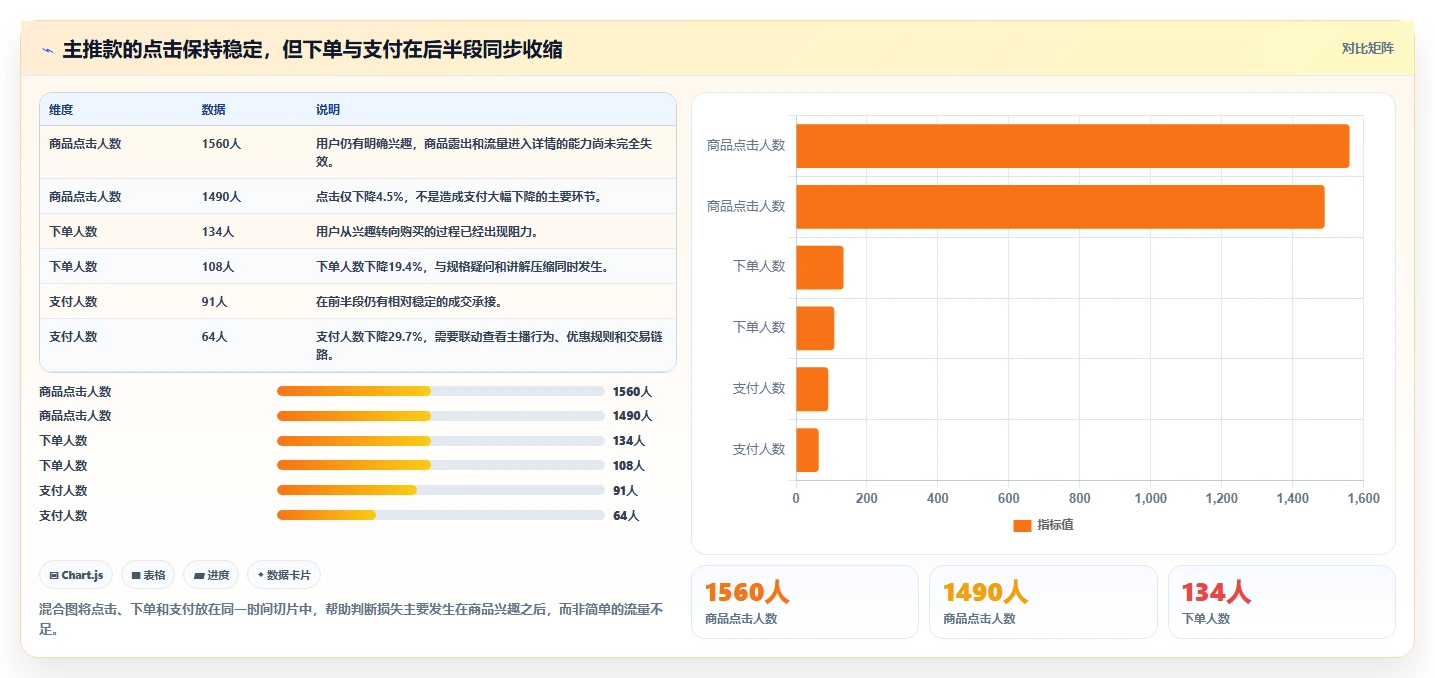
Task: Click the note starting 用户仍有明确兴趣
Action: tap(484, 152)
